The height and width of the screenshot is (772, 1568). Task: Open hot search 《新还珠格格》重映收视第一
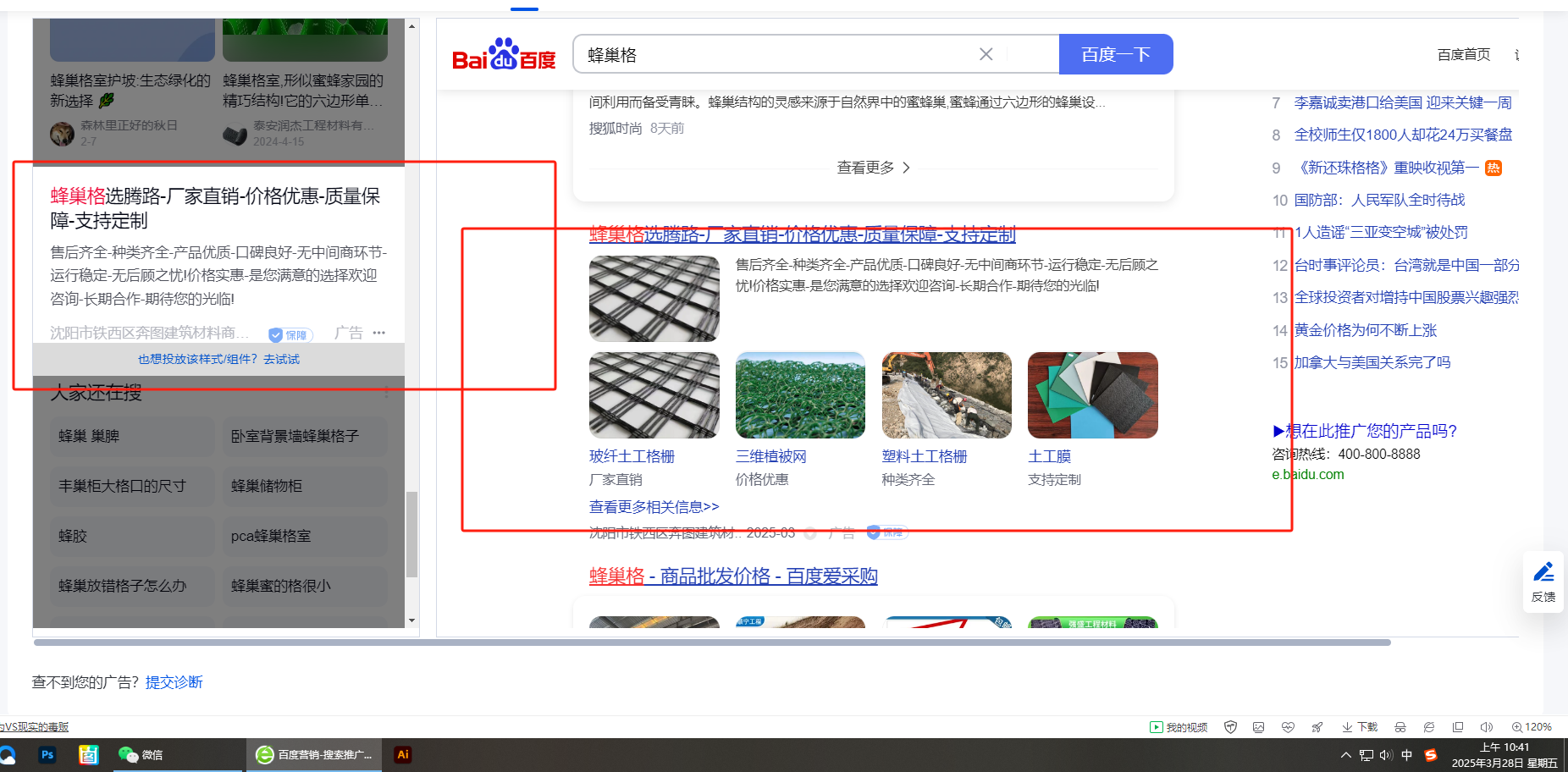pyautogui.click(x=1387, y=168)
